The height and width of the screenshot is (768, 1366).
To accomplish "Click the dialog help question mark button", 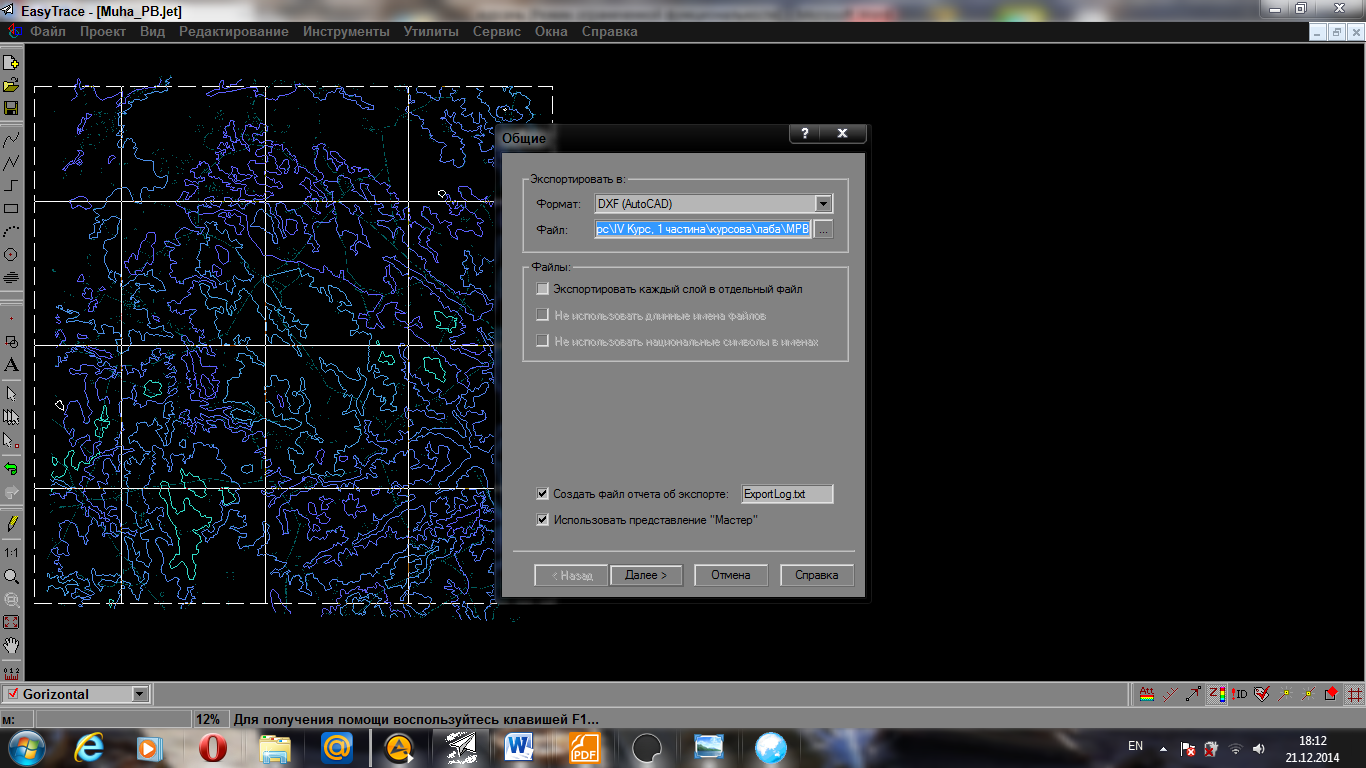I will [804, 134].
